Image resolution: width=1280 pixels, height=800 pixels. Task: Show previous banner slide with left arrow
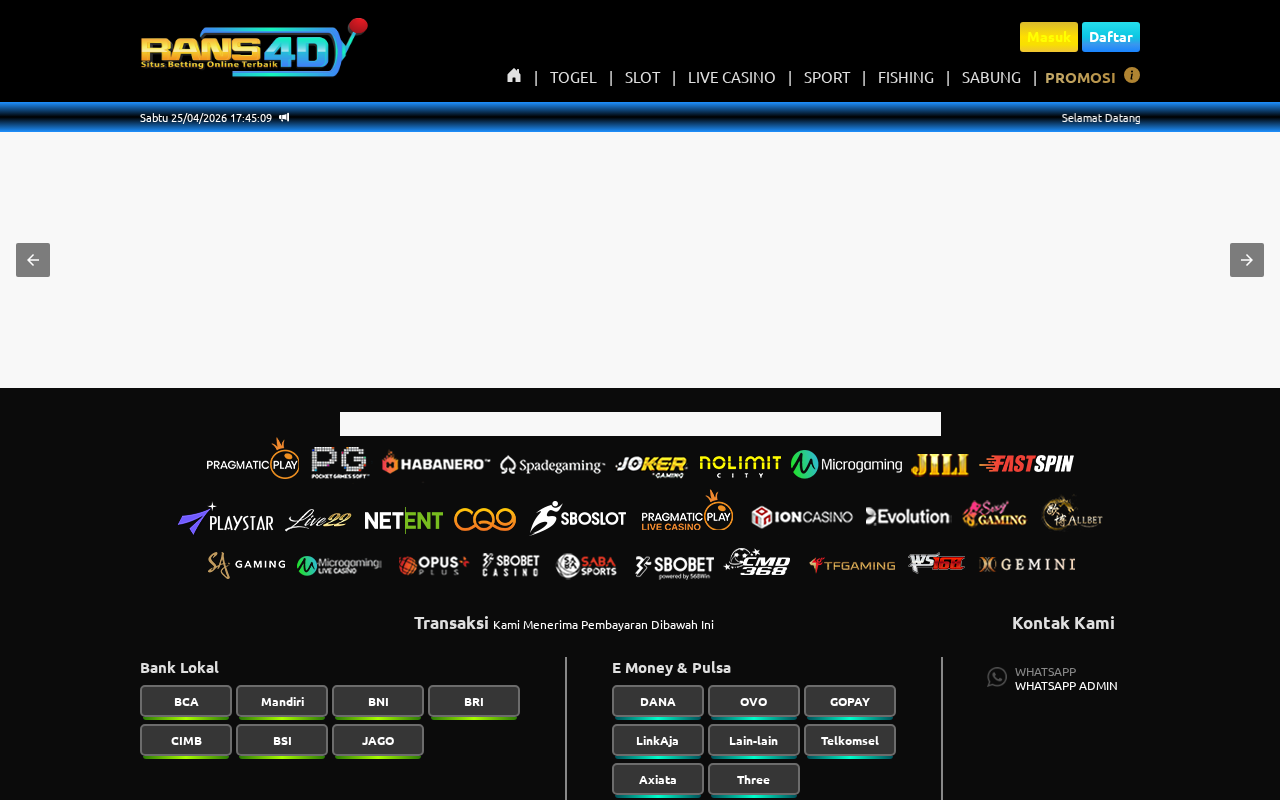coord(33,260)
